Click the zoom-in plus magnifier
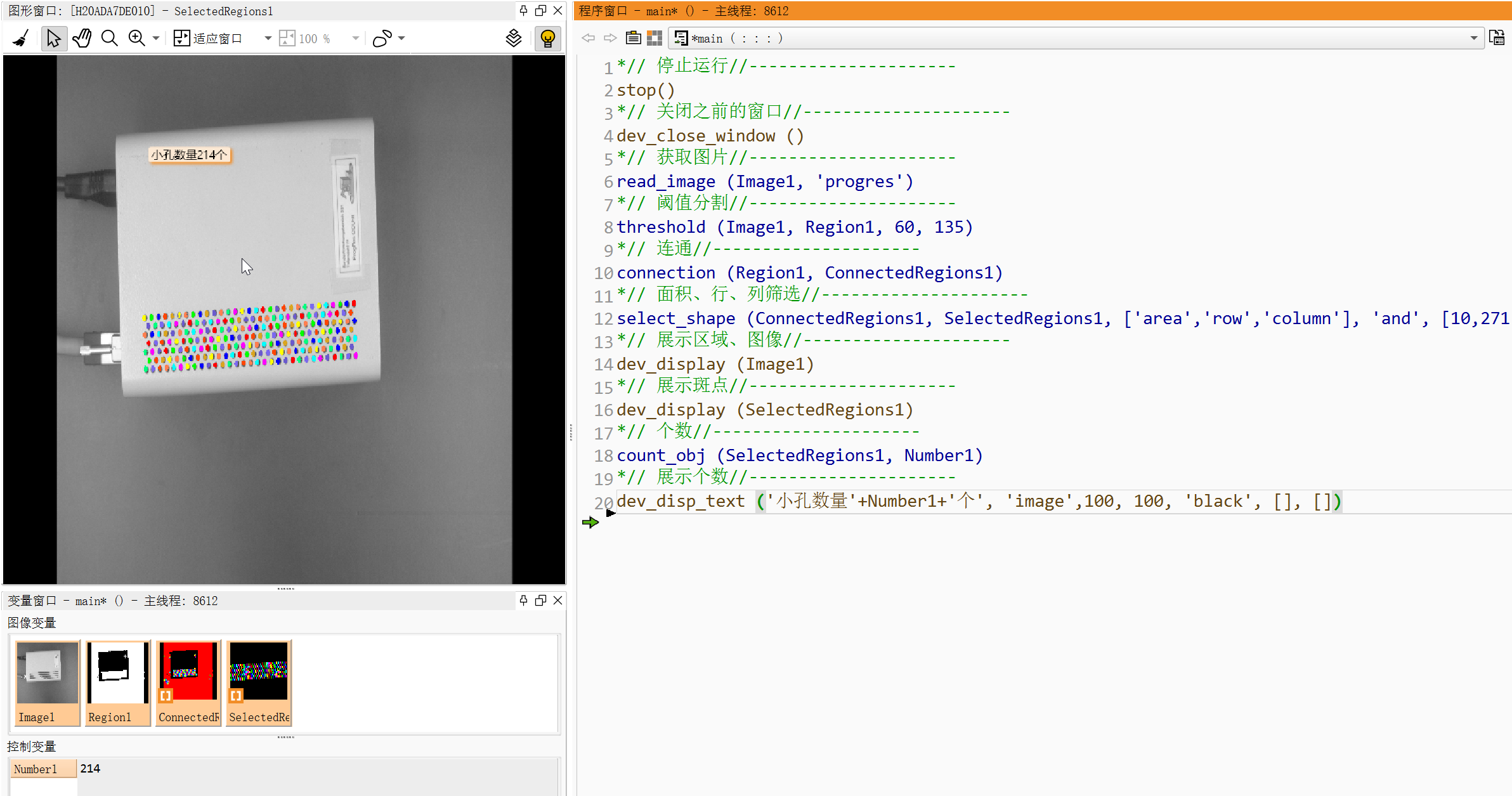This screenshot has width=1512, height=796. click(136, 39)
